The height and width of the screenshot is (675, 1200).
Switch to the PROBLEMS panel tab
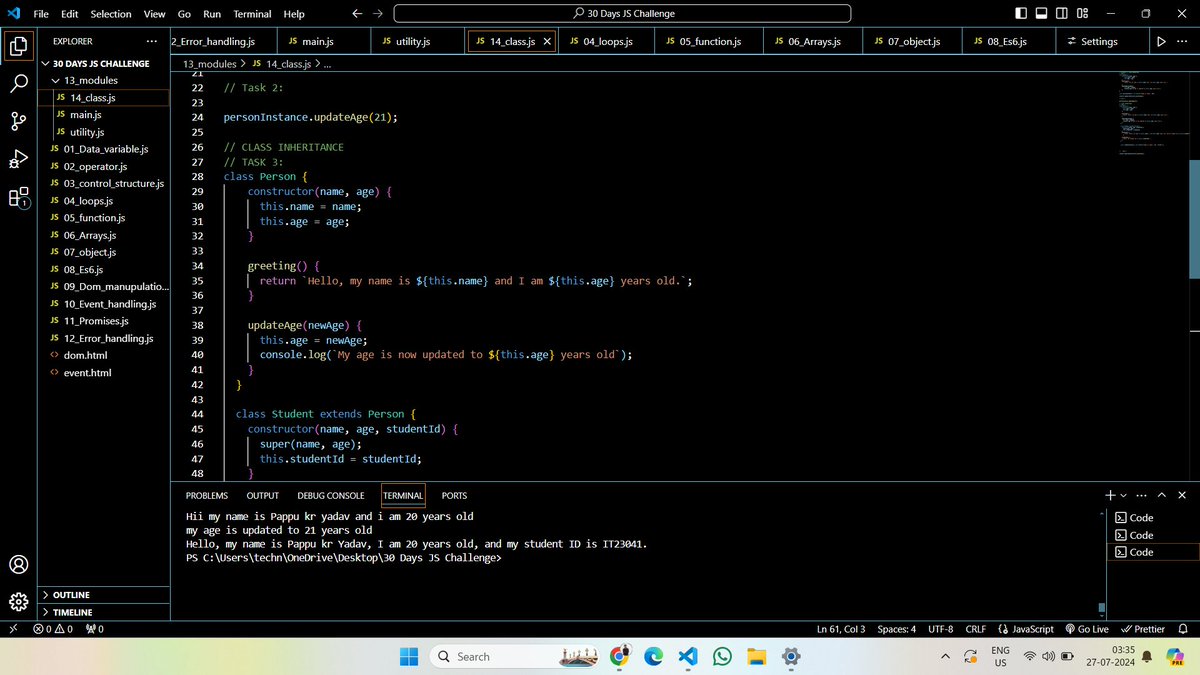click(x=207, y=495)
